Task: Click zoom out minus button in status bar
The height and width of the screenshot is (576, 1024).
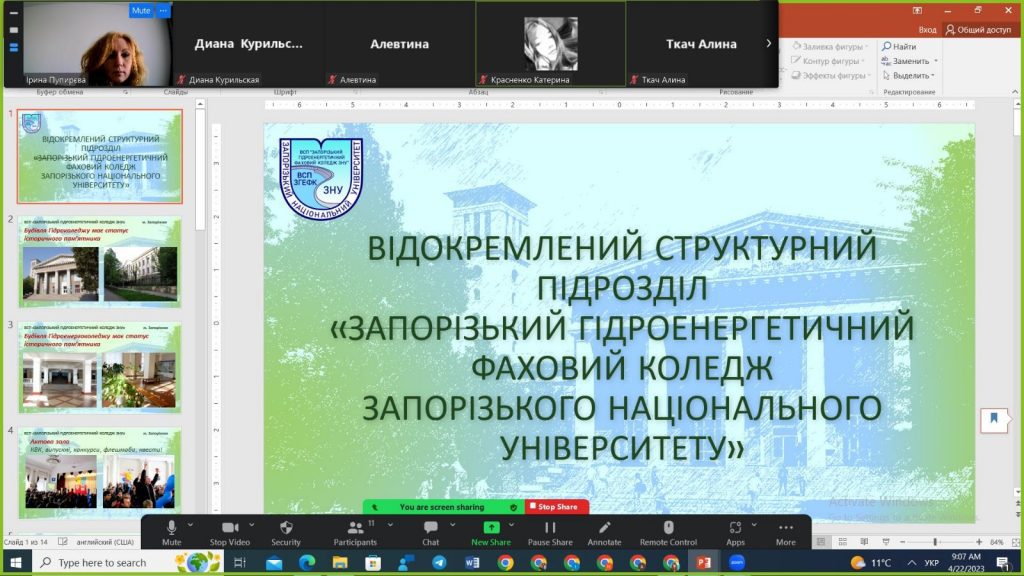Action: [903, 542]
